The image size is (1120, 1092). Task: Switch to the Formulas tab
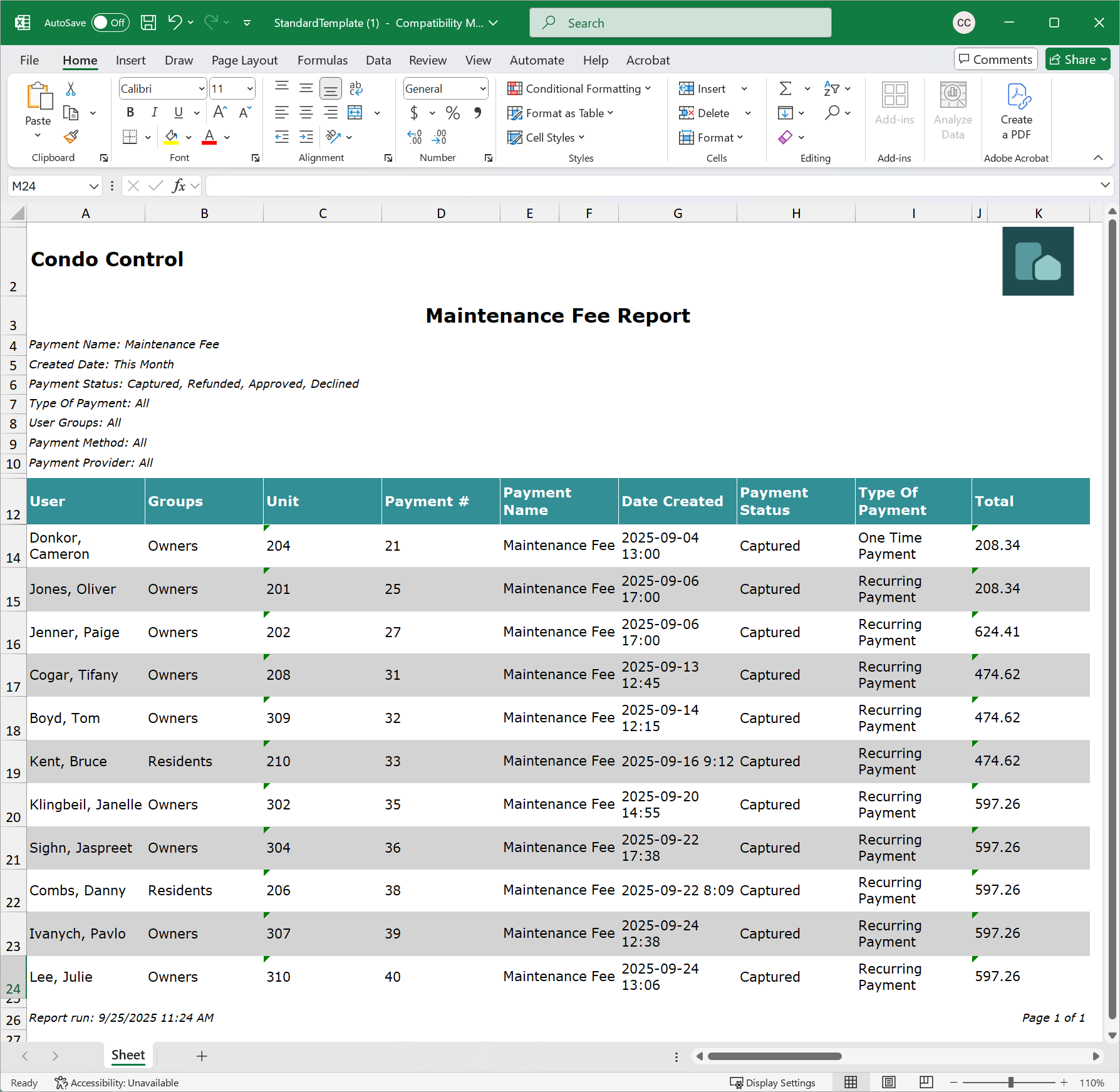(323, 60)
